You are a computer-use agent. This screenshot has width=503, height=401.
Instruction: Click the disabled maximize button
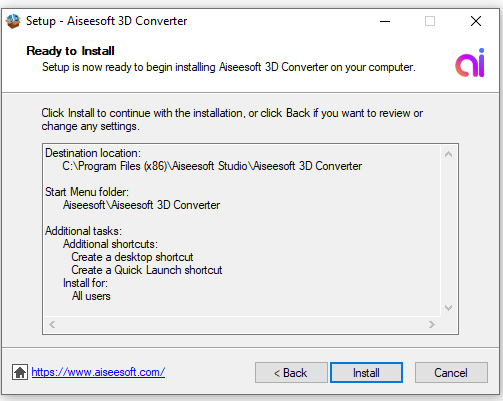click(x=430, y=21)
